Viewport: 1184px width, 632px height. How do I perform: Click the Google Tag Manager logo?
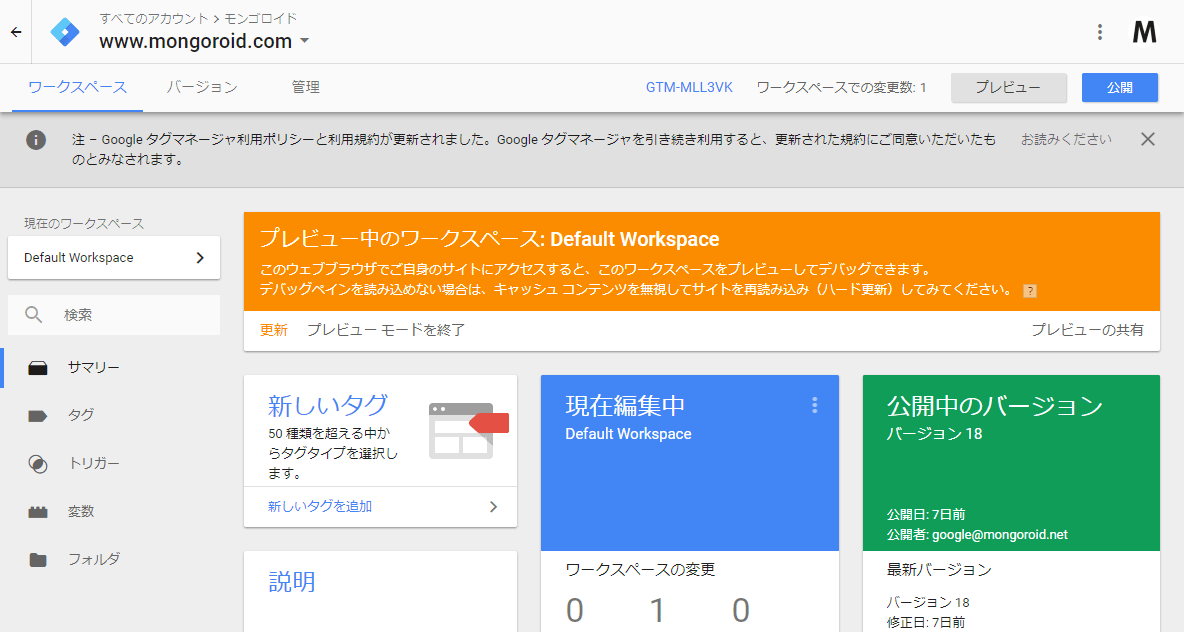point(65,32)
